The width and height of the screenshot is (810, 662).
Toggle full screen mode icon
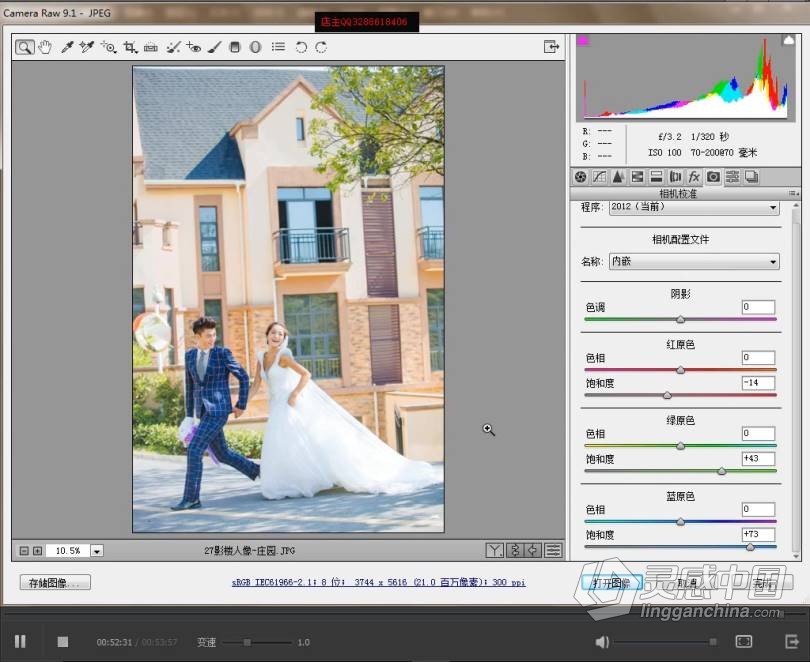point(551,47)
